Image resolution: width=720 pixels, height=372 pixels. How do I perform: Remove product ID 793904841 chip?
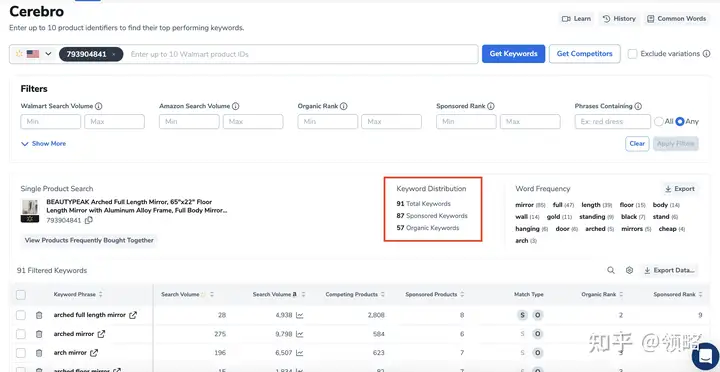click(114, 55)
